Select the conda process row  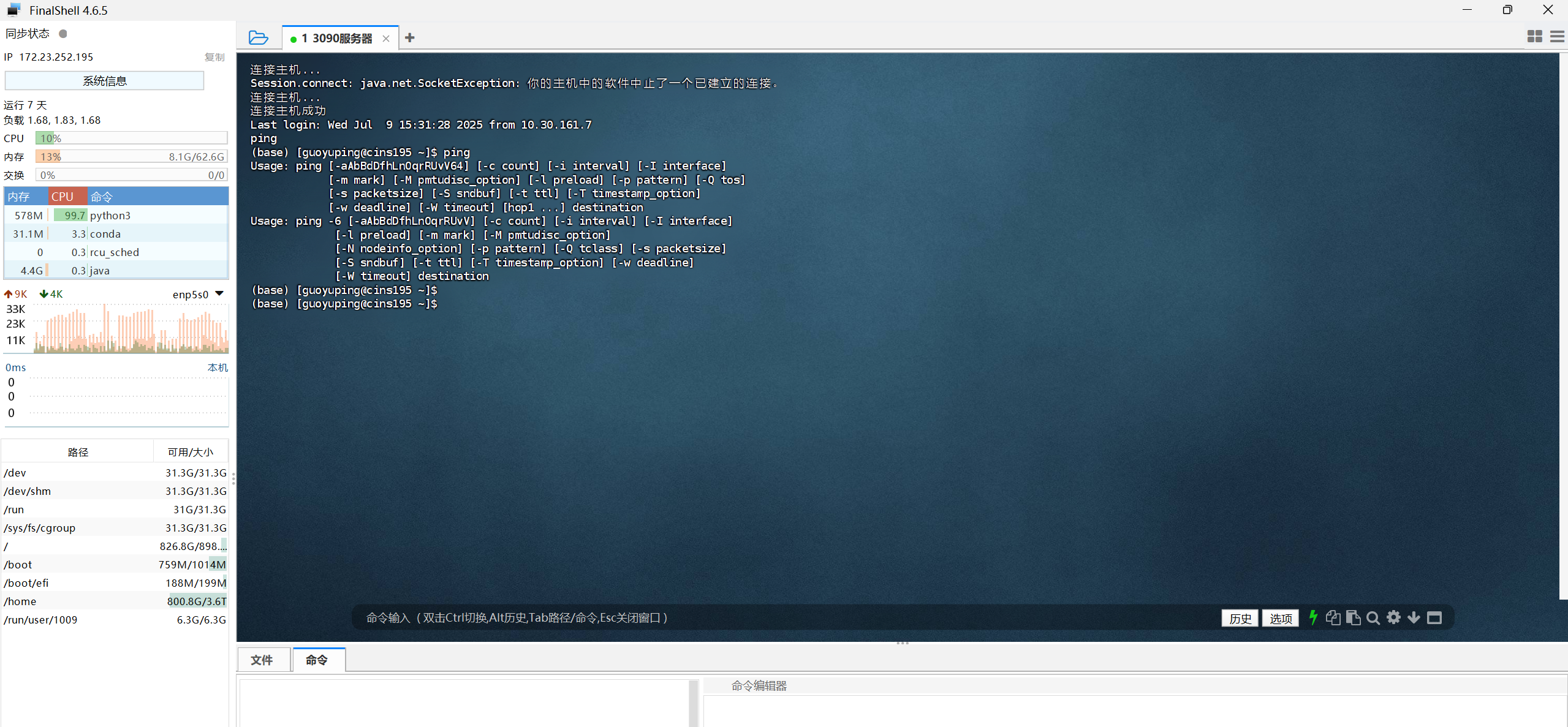pos(116,233)
